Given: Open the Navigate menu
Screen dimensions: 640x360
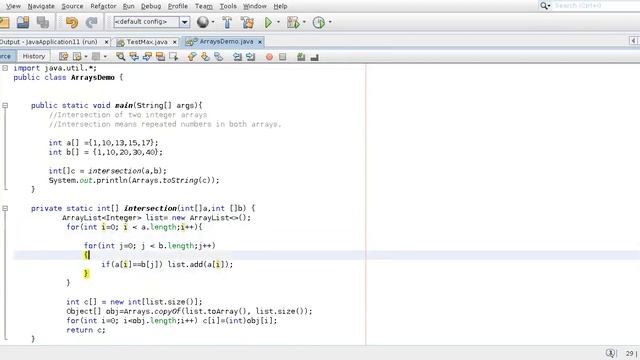Looking at the screenshot, I should point(41,6).
